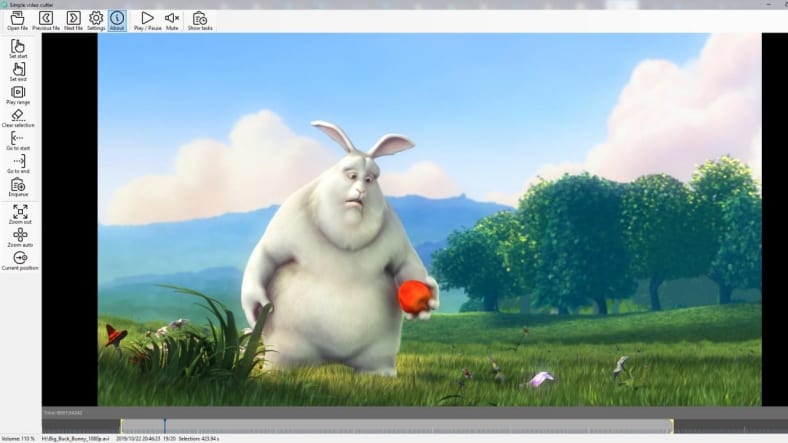Image resolution: width=788 pixels, height=443 pixels.
Task: Play the selected range
Action: click(18, 95)
